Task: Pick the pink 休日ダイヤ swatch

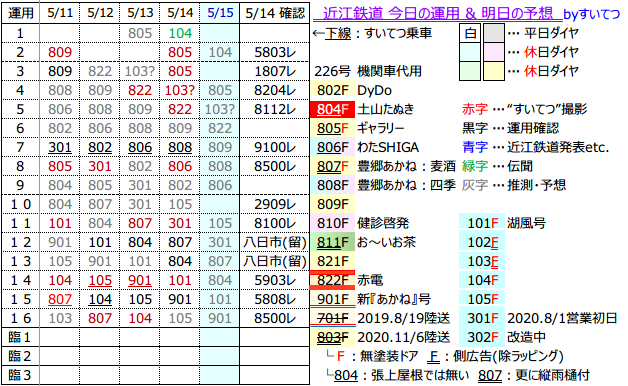Action: pos(494,52)
